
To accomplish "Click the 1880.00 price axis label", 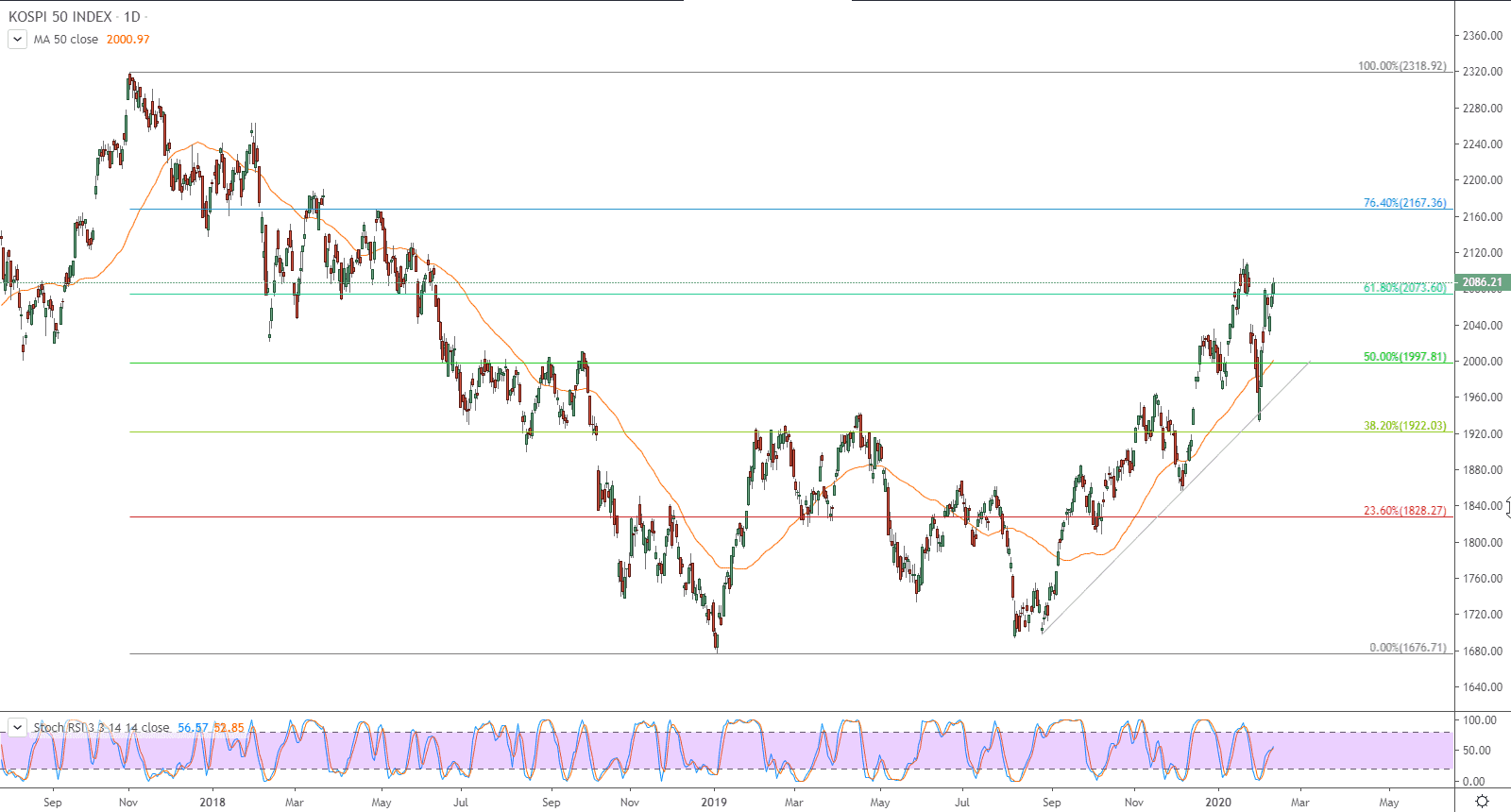I will point(1482,470).
